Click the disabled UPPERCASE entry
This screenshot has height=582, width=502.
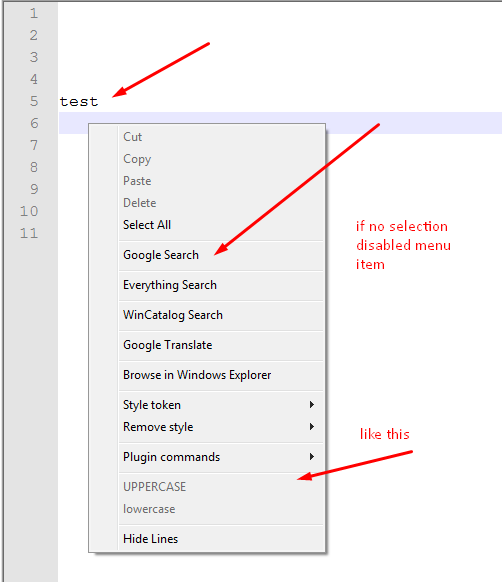point(221,487)
